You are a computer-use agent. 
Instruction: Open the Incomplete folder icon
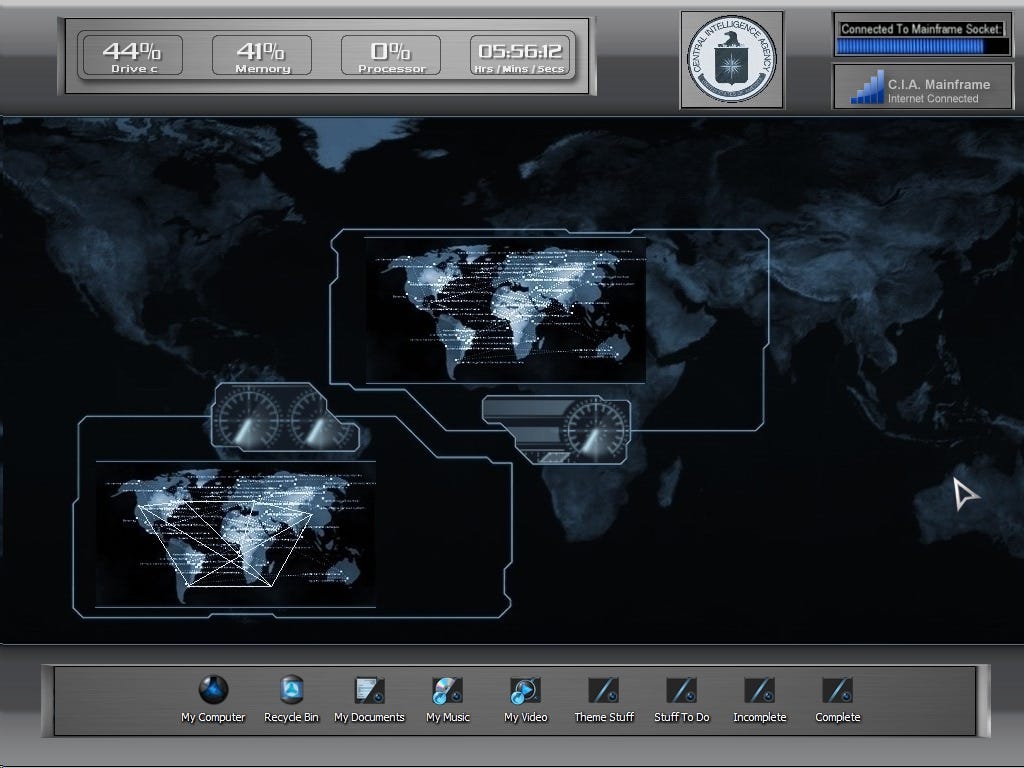(760, 690)
